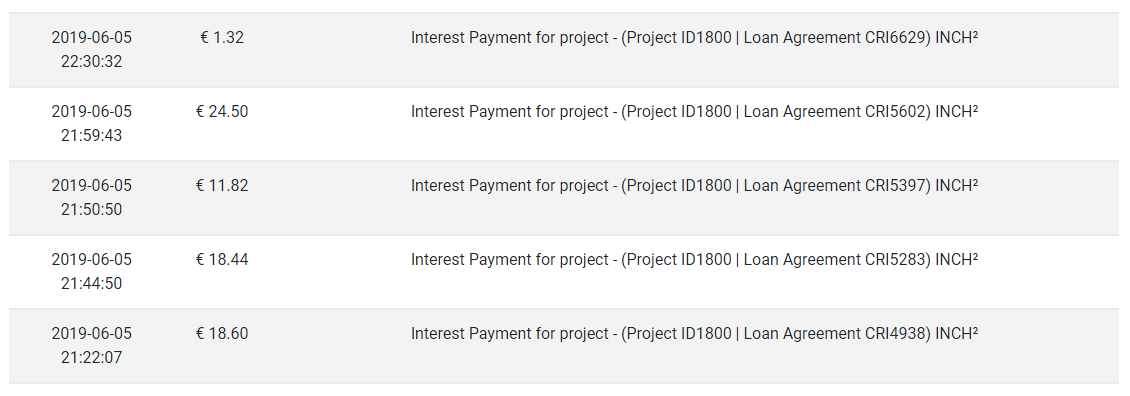1130x396 pixels.
Task: Select the € 11.82 amount
Action: click(x=222, y=185)
